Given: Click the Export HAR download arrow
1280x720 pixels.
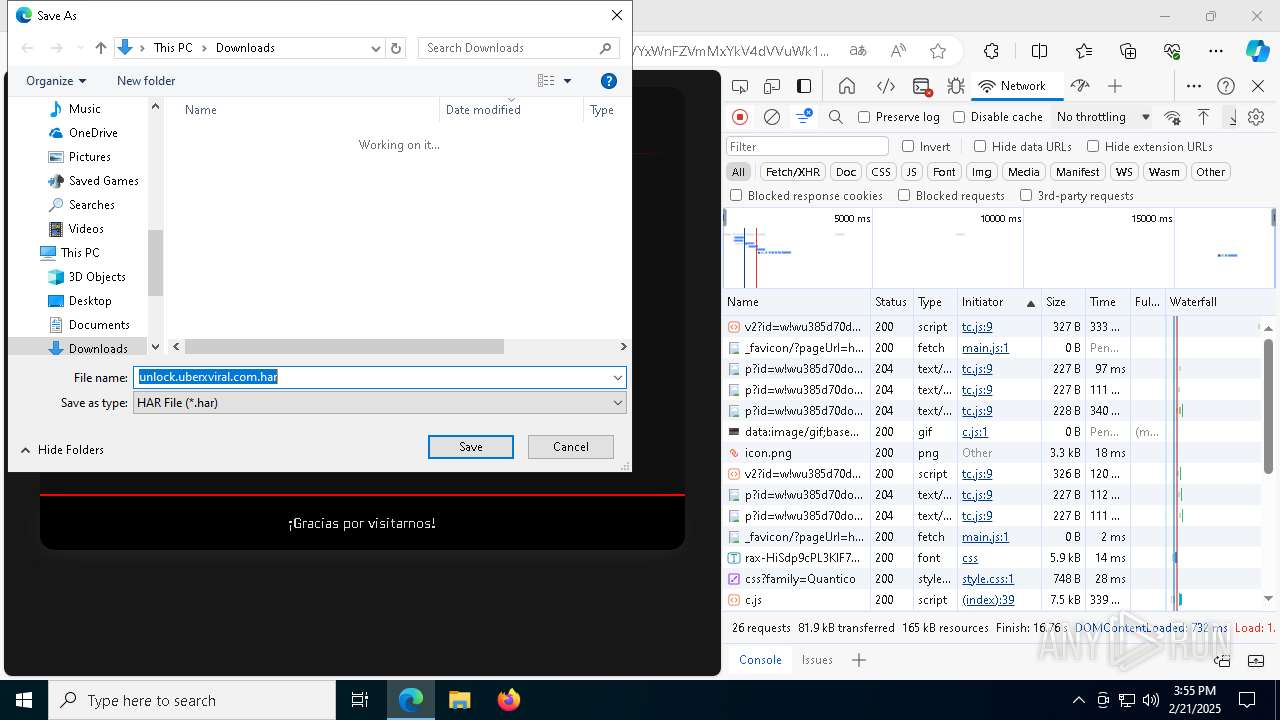Looking at the screenshot, I should 1232,117.
